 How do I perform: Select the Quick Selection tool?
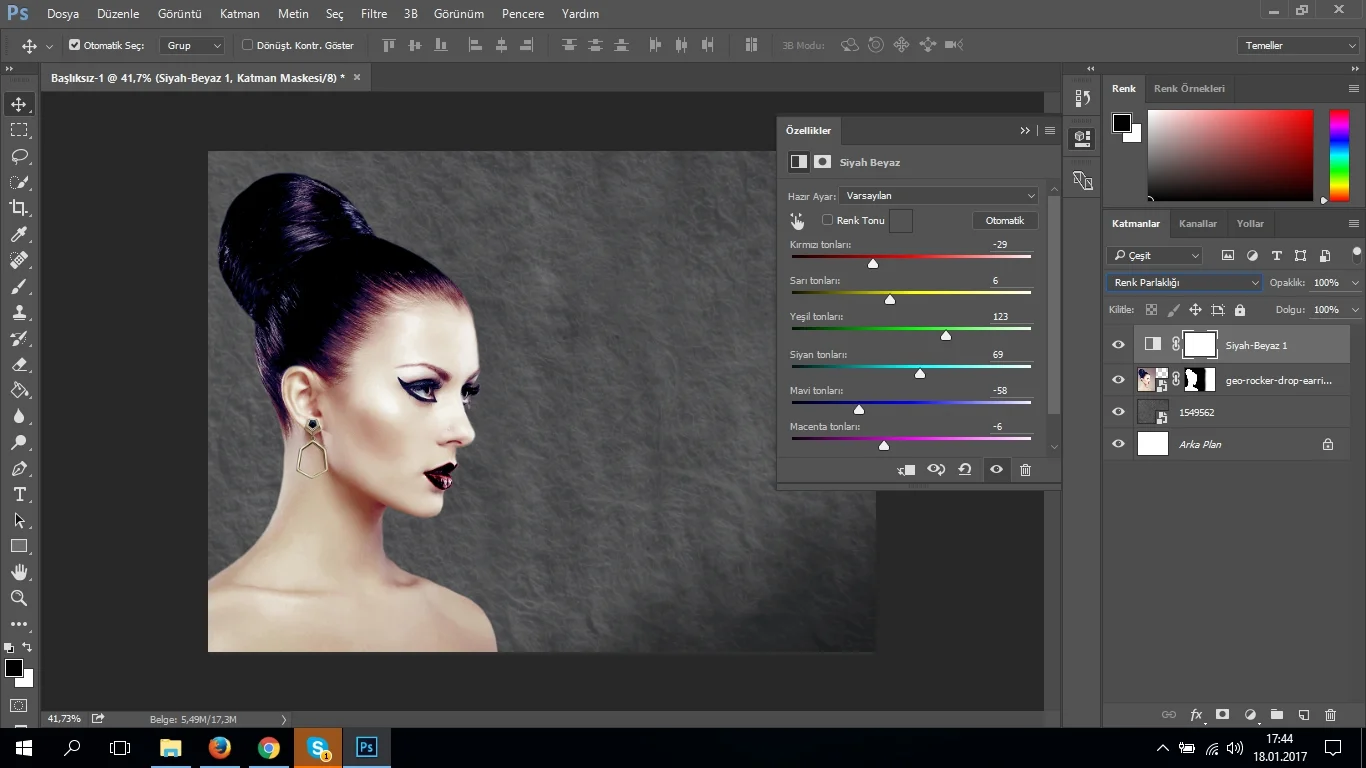[19, 182]
